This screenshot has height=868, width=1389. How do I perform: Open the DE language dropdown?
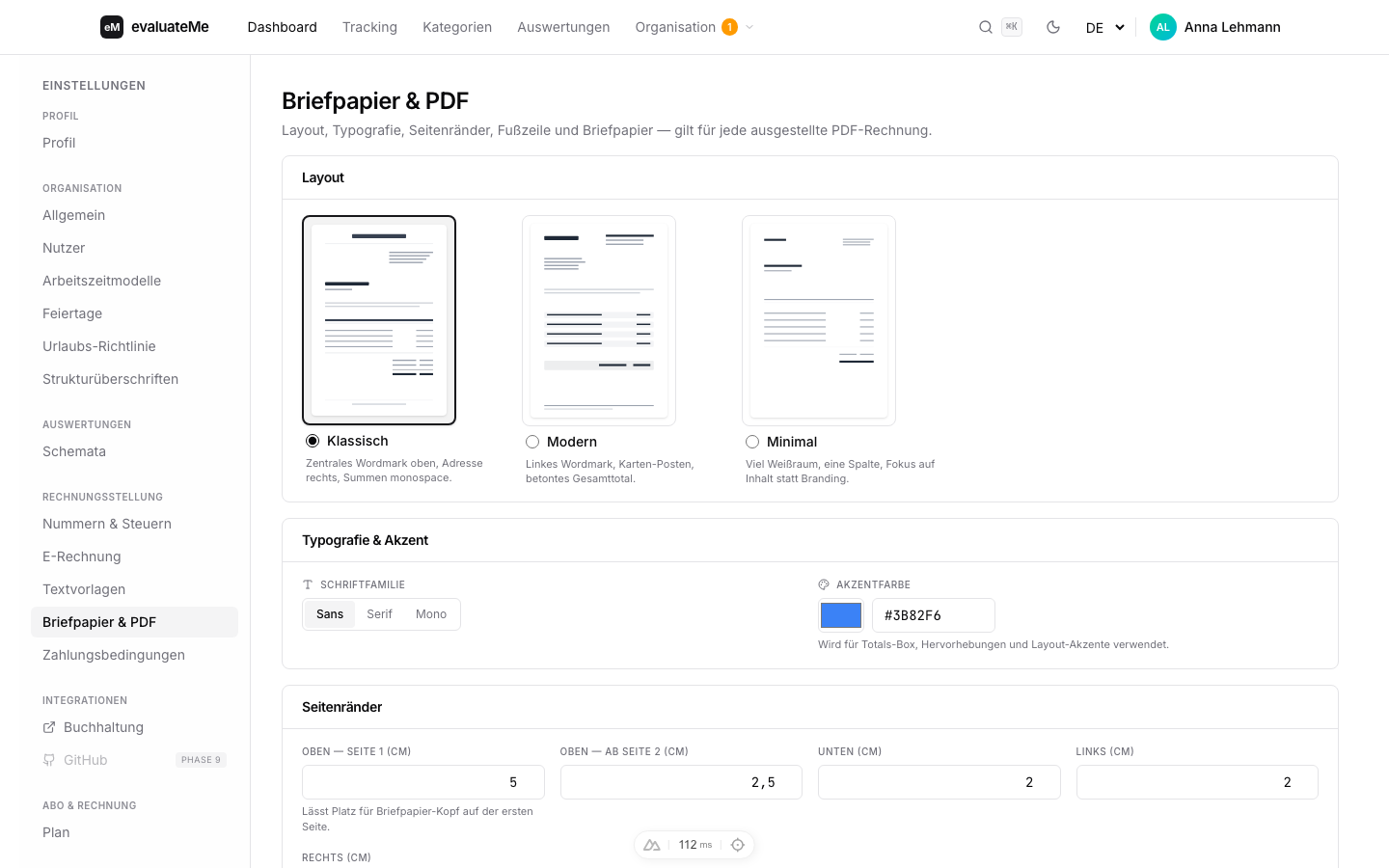1105,27
